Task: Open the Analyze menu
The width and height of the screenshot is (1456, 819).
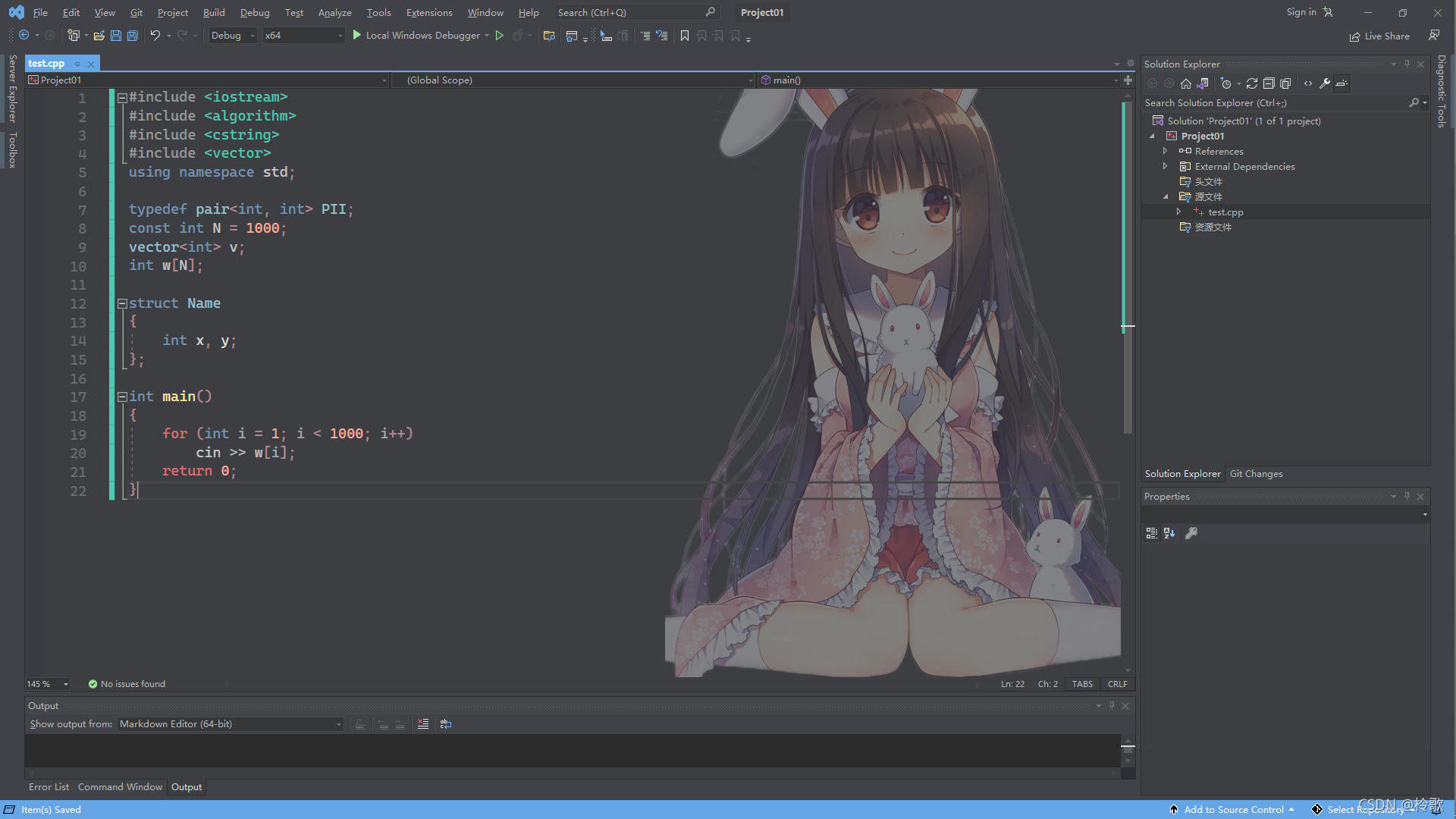Action: [x=334, y=12]
